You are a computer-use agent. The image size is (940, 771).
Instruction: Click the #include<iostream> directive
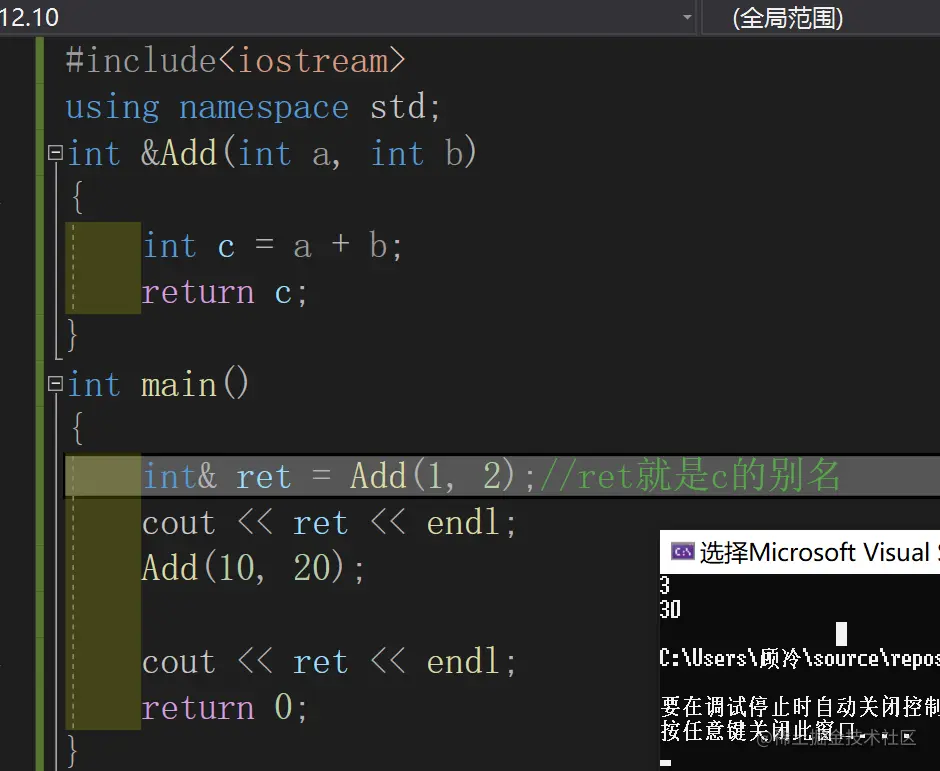coord(234,60)
